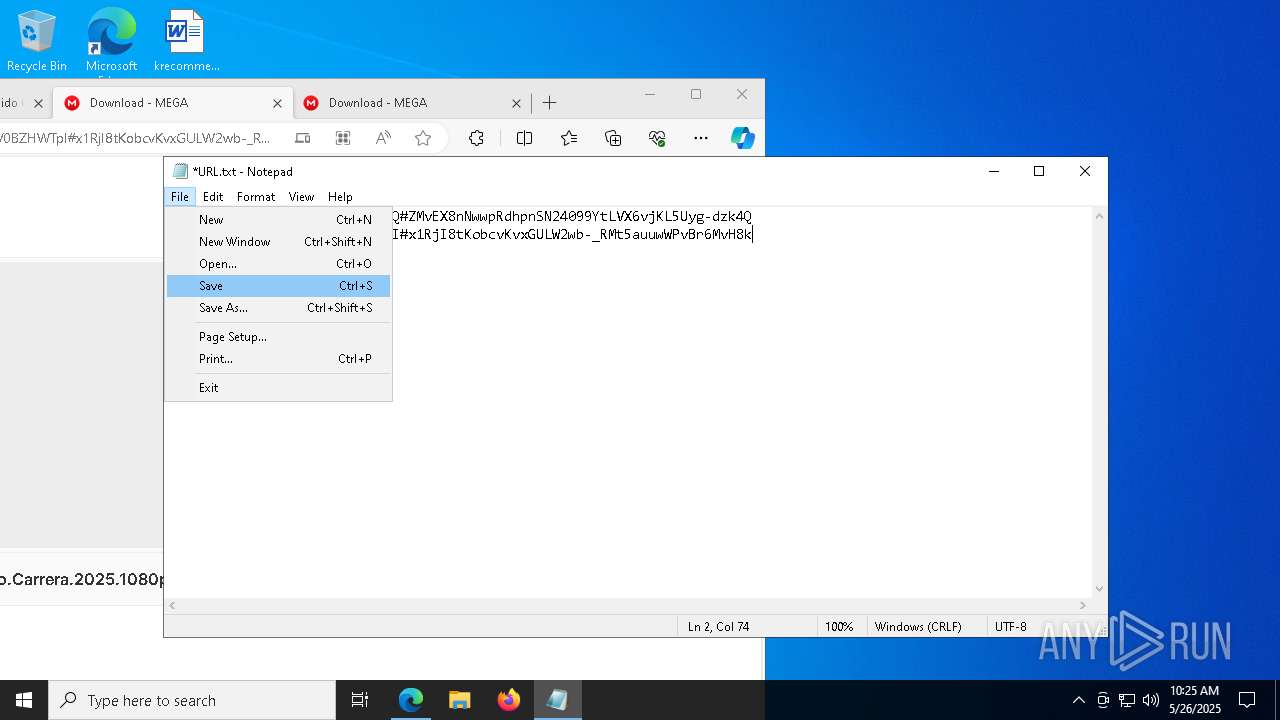Screen dimensions: 1280x720
Task: Open Notepad Edit menu
Action: (213, 197)
